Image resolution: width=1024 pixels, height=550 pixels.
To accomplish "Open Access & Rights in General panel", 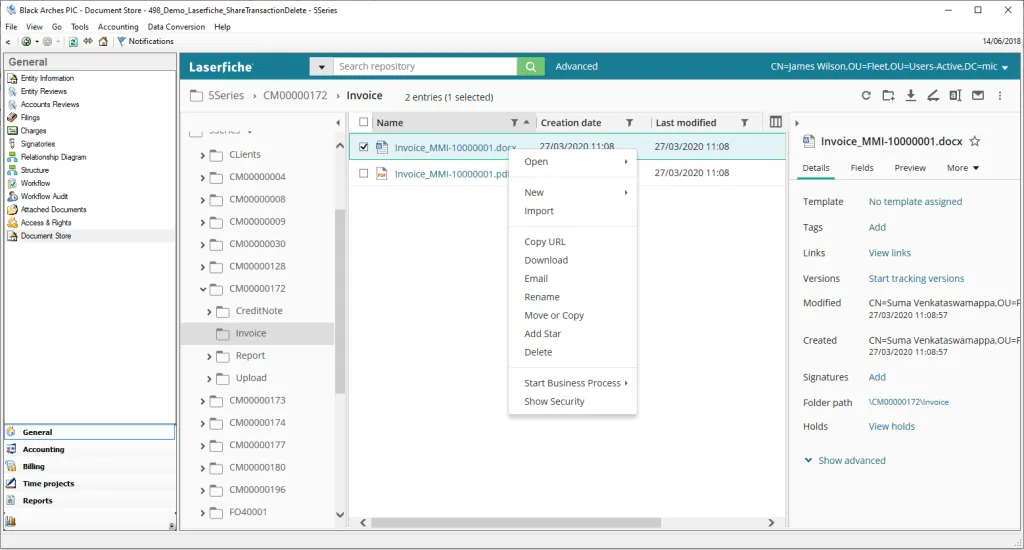I will pyautogui.click(x=46, y=223).
